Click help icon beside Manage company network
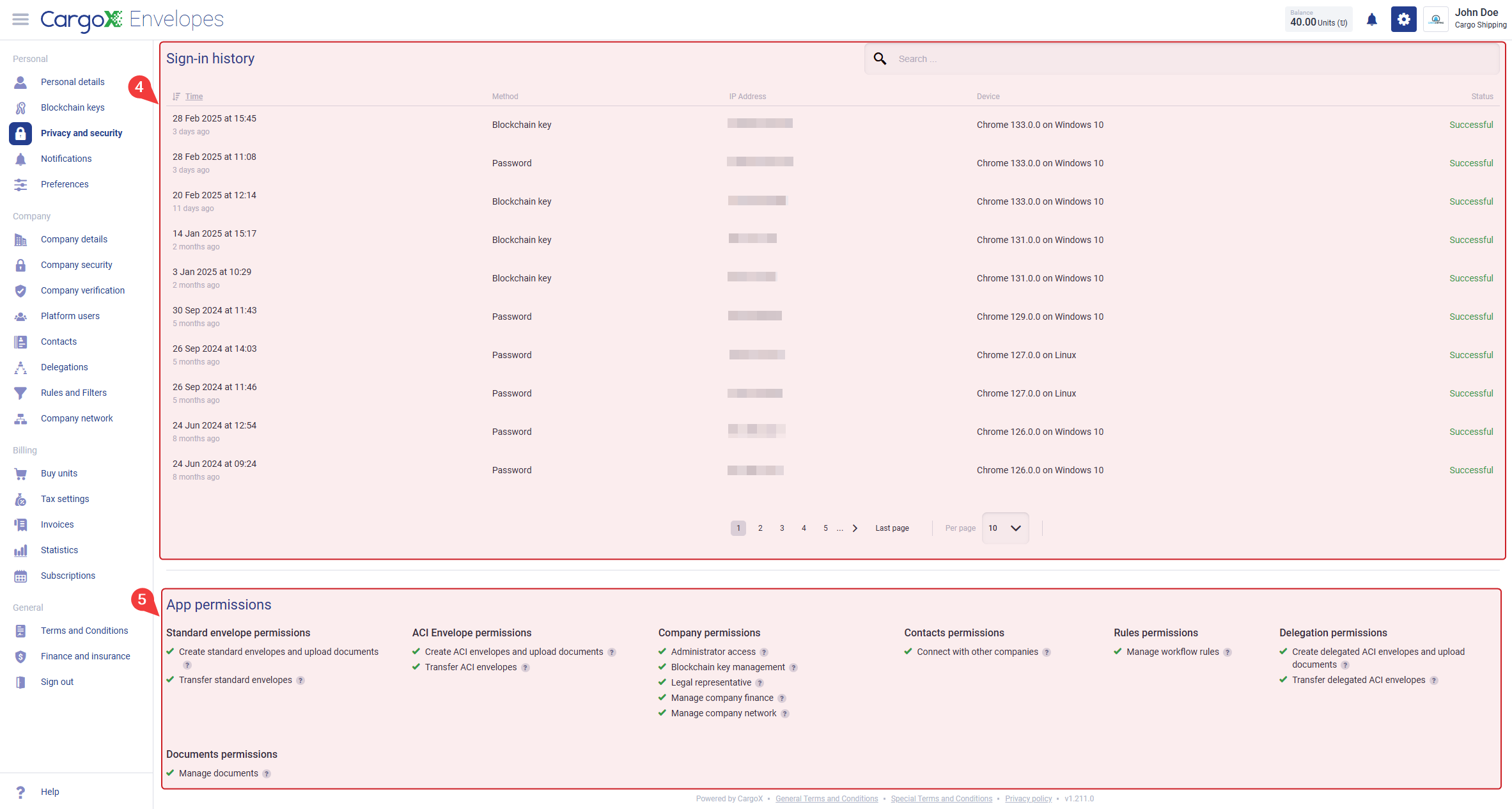This screenshot has height=809, width=1512. (785, 714)
